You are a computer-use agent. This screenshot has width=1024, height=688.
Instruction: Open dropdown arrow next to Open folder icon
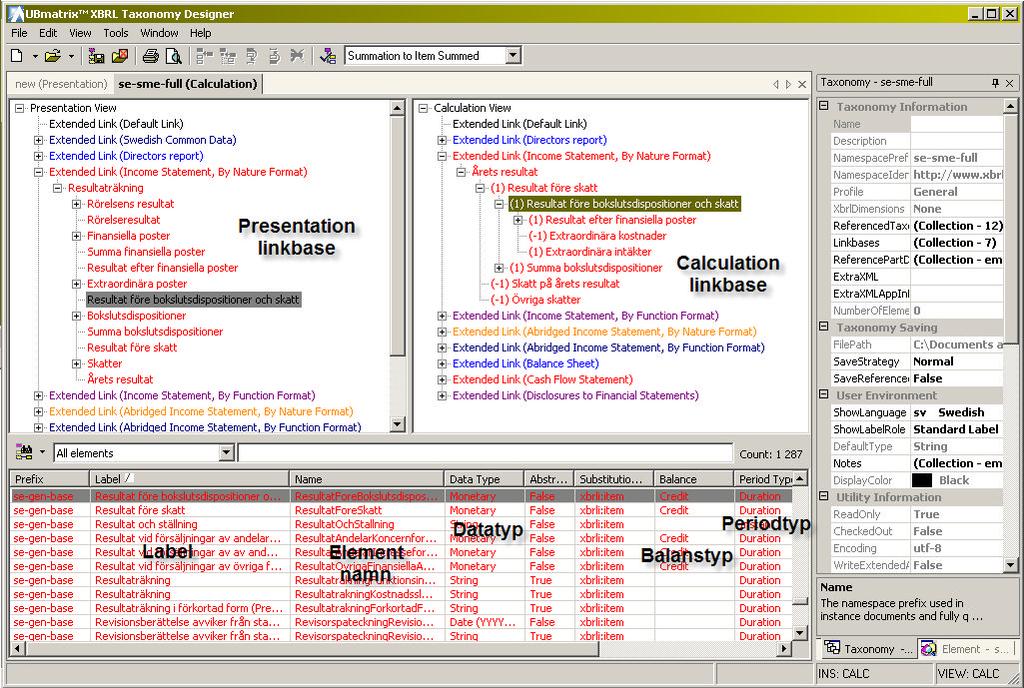click(71, 56)
